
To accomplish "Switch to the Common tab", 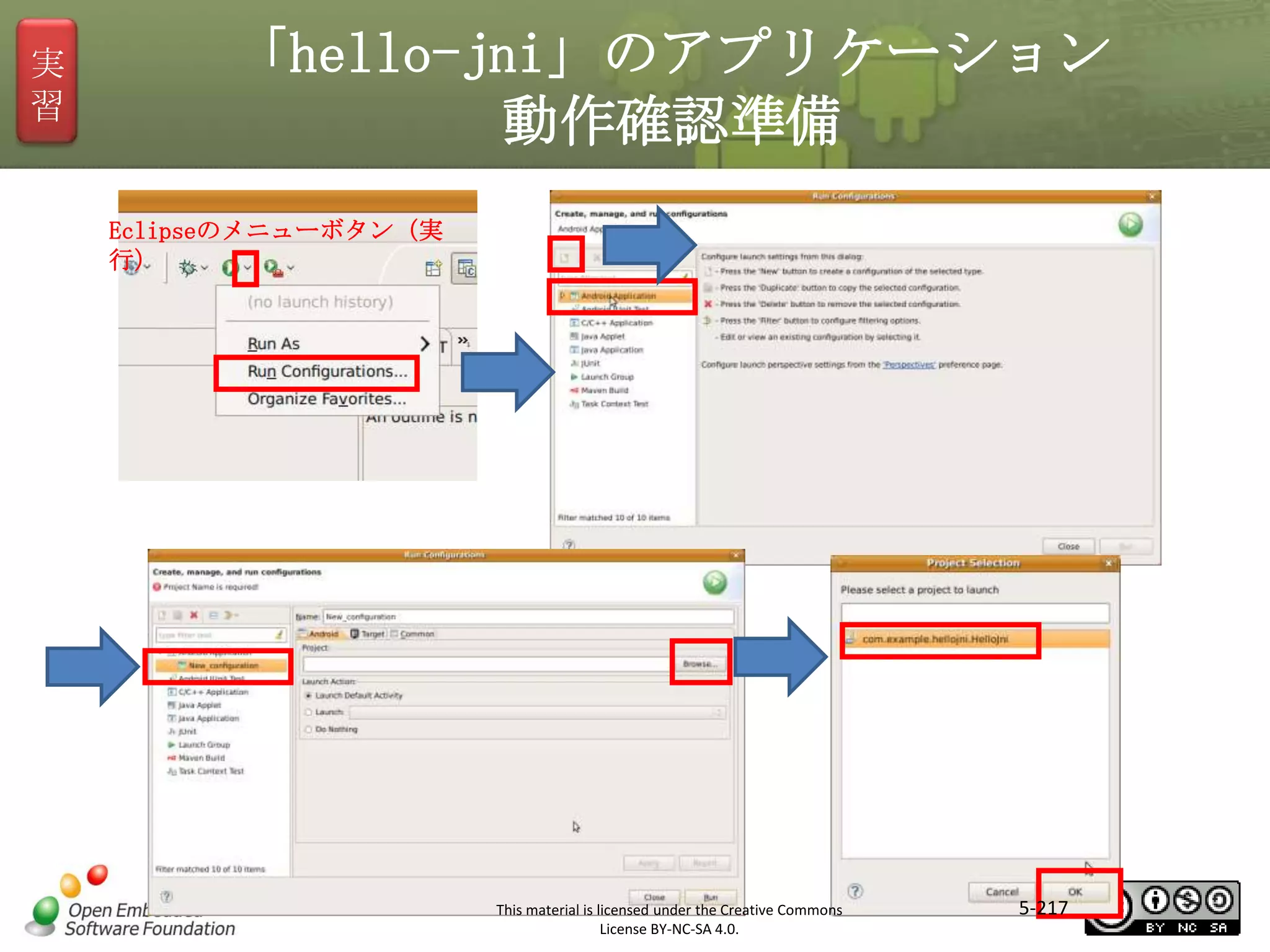I will tap(412, 634).
